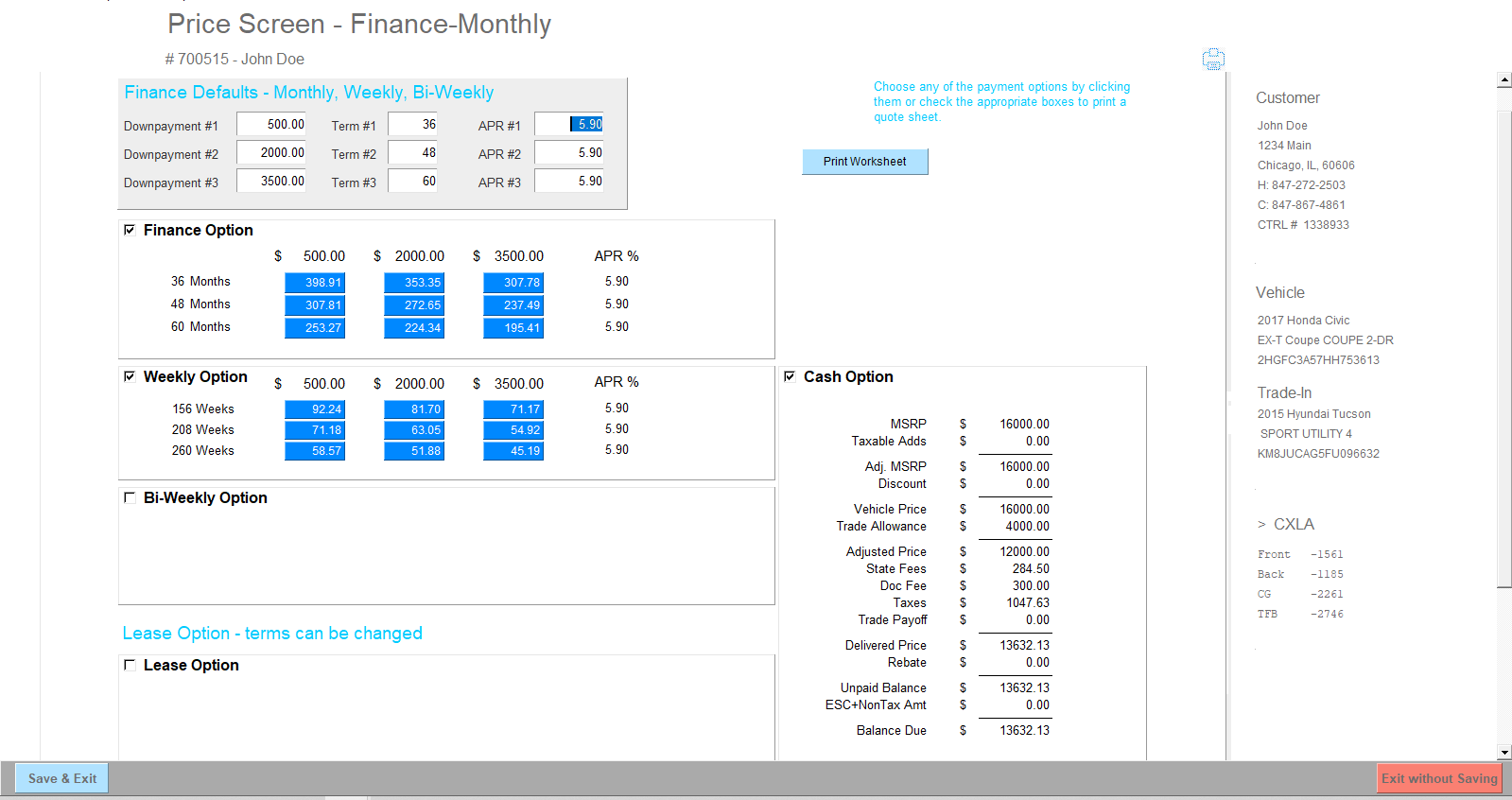This screenshot has width=1512, height=800.
Task: Enable the Bi-Weekly Option checkbox
Action: click(130, 497)
